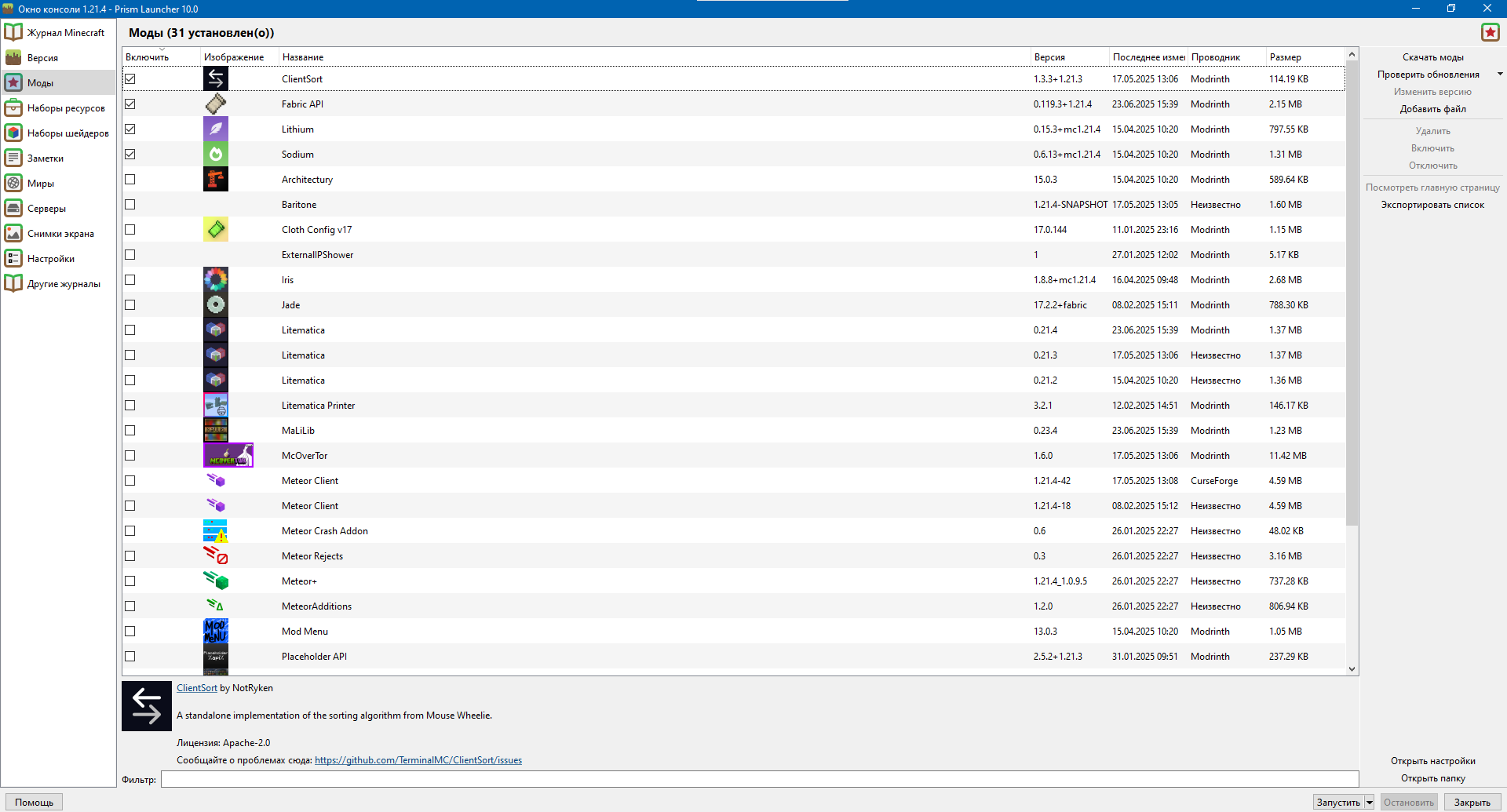Click the Добавить файл button
Screen dimensions: 1507x812
coord(1432,109)
